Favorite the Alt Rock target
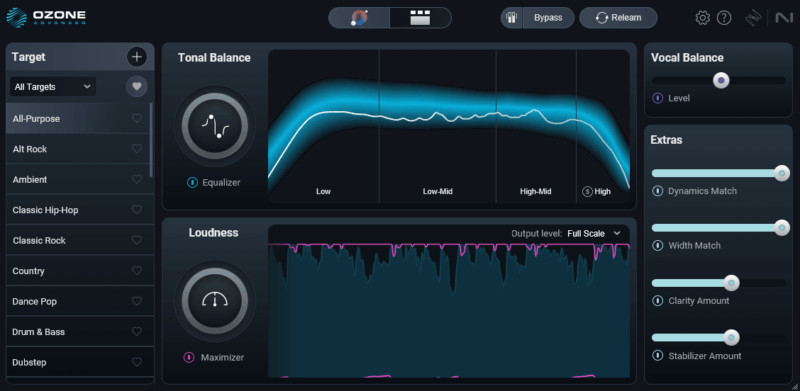 [137, 149]
